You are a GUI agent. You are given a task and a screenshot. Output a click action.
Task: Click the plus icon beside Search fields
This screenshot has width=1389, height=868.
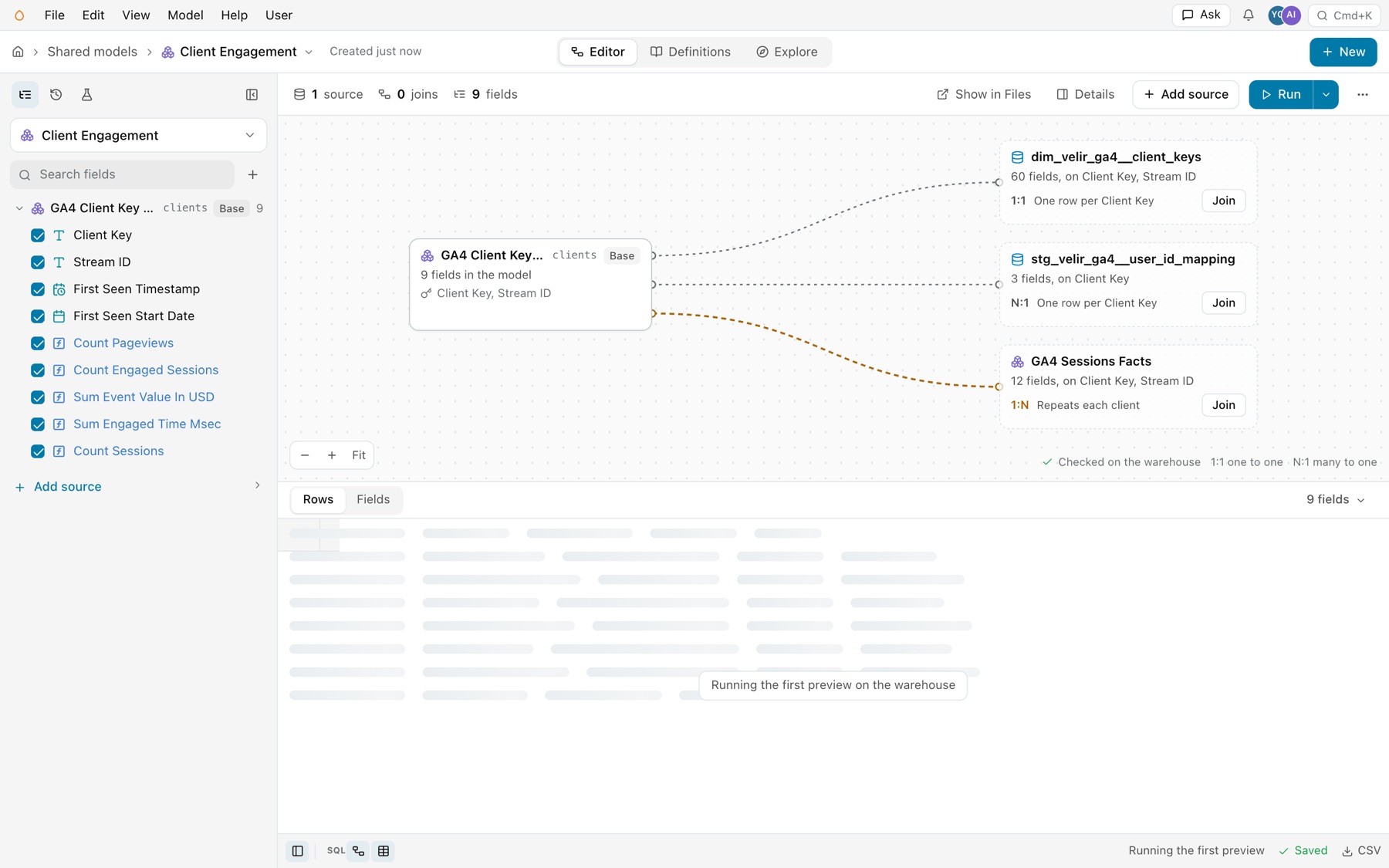click(x=252, y=174)
